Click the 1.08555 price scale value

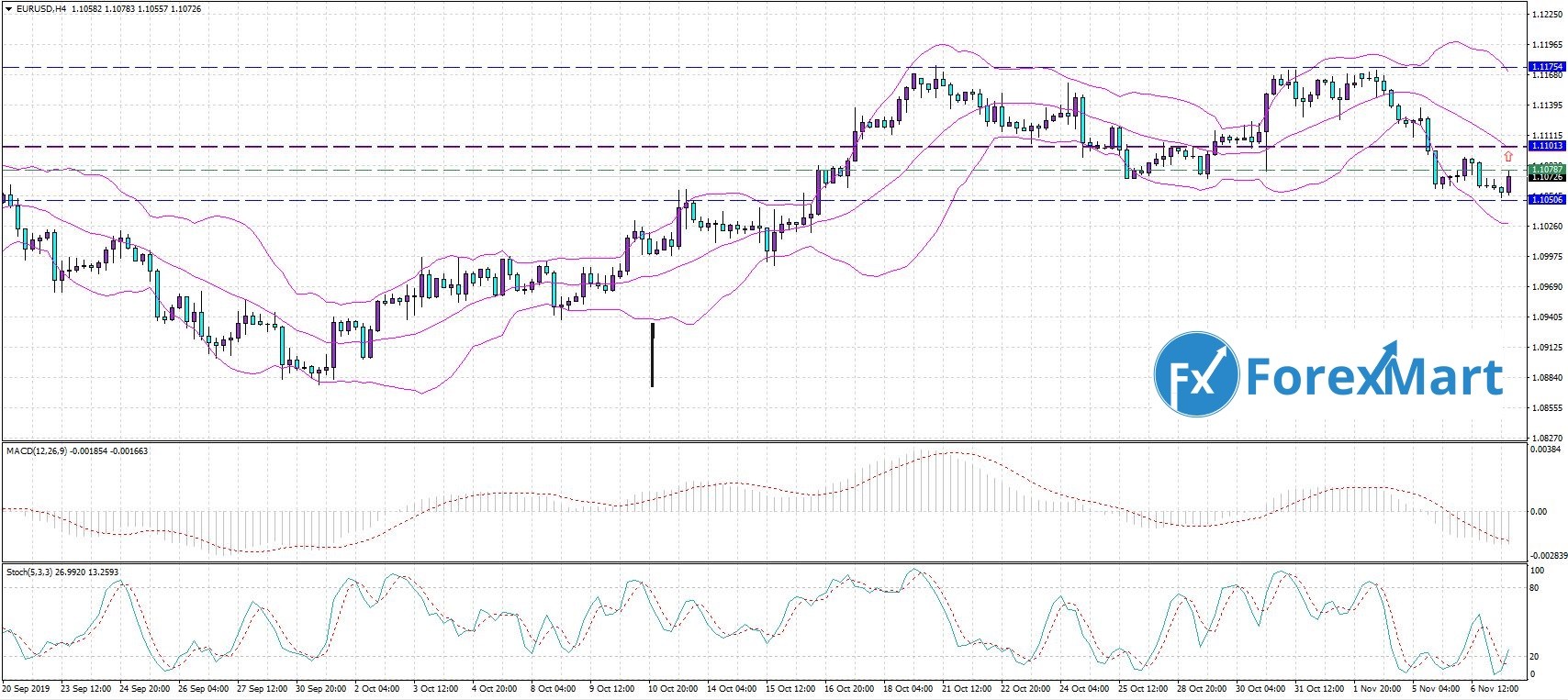point(1546,407)
